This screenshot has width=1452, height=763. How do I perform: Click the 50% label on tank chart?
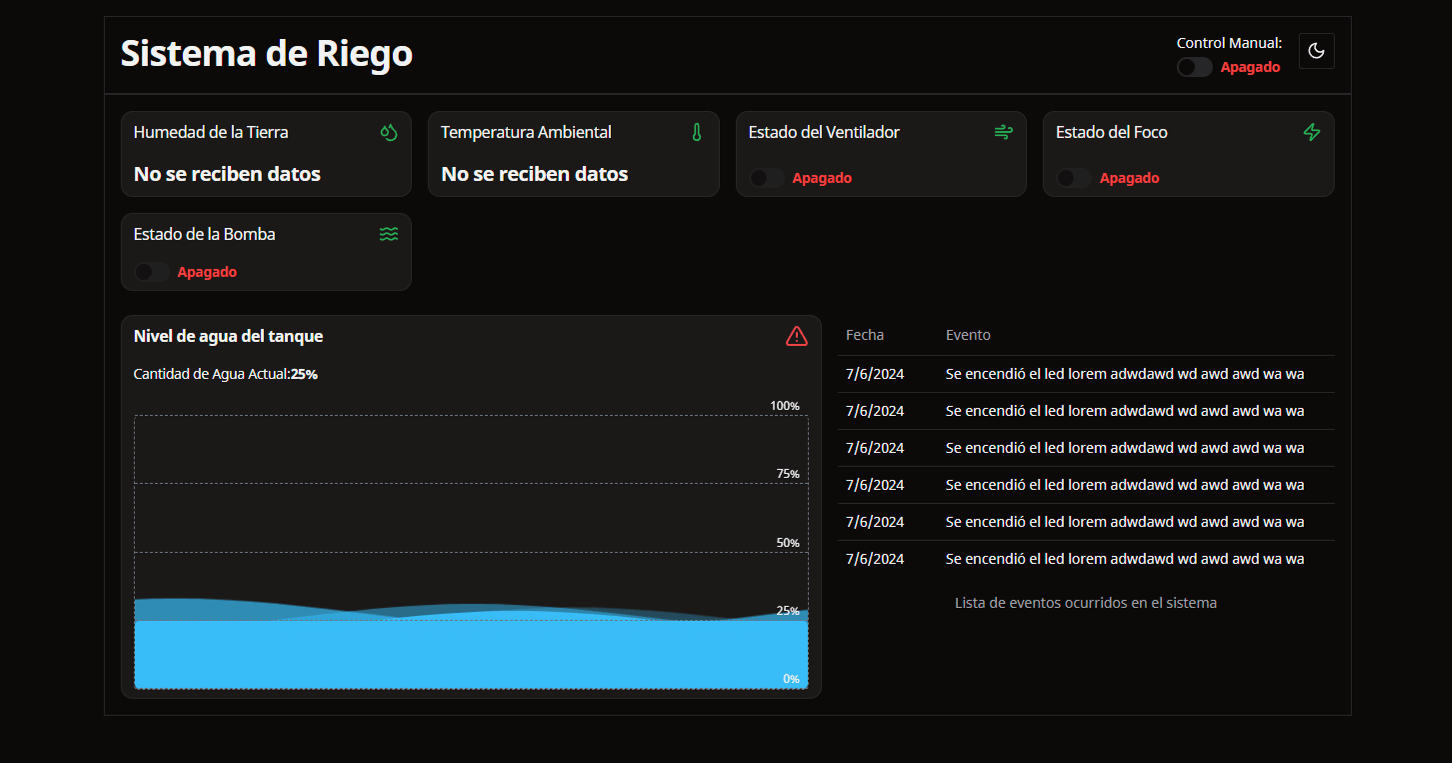pyautogui.click(x=788, y=543)
